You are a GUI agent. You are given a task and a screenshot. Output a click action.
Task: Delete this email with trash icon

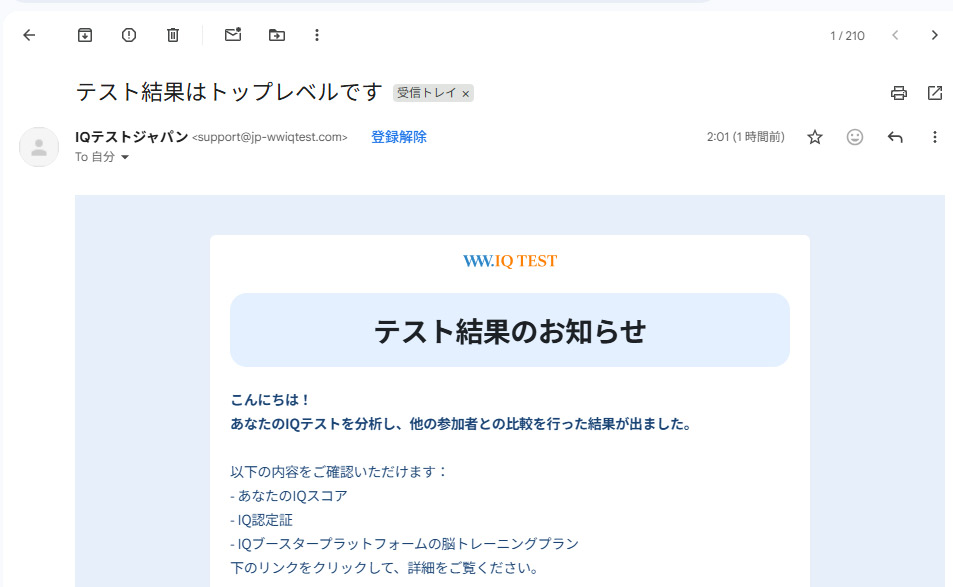(x=173, y=35)
